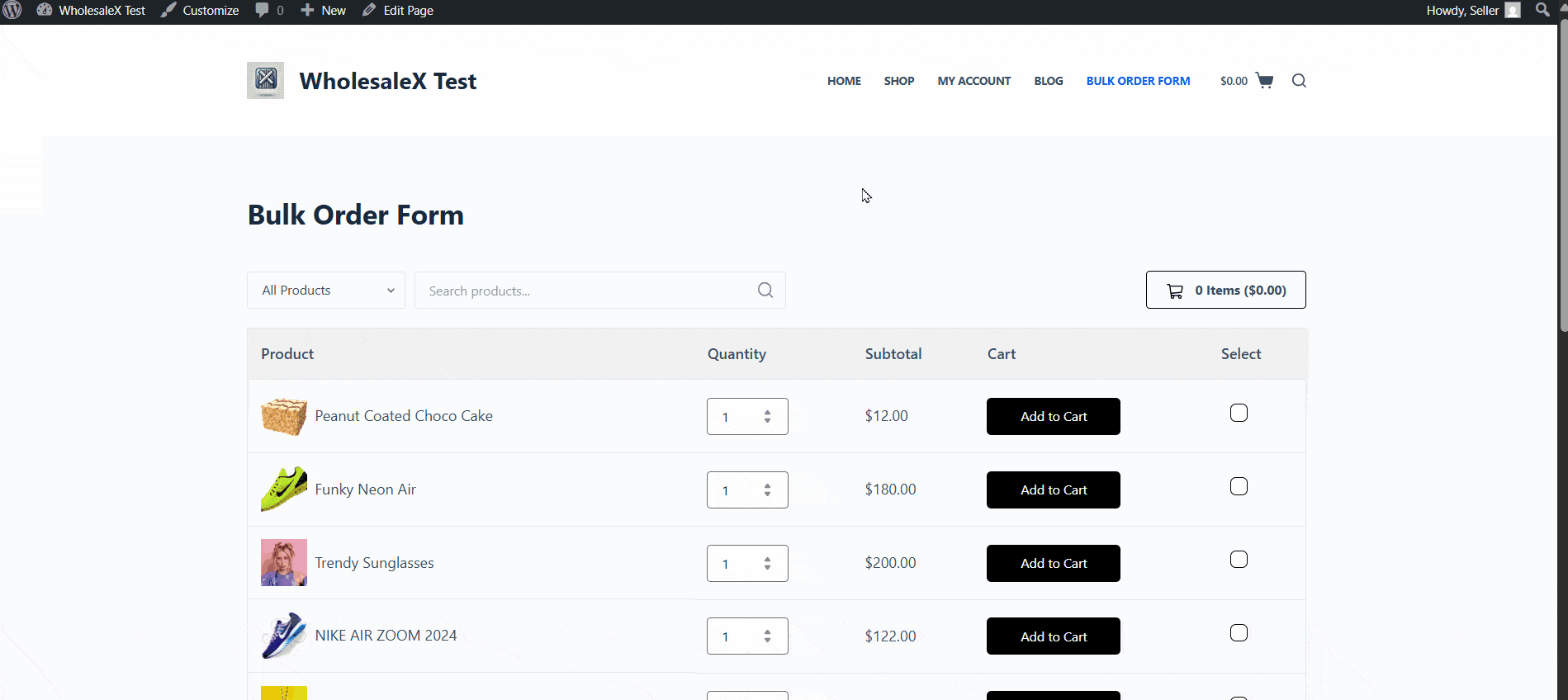Click the WholesaleX site logo image
The image size is (1568, 700).
point(265,81)
